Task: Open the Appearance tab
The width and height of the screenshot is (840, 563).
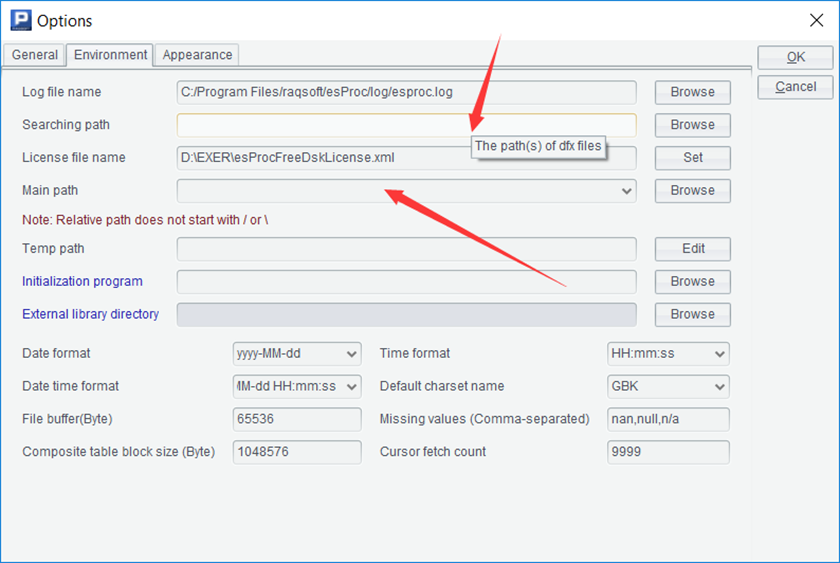Action: coord(197,55)
